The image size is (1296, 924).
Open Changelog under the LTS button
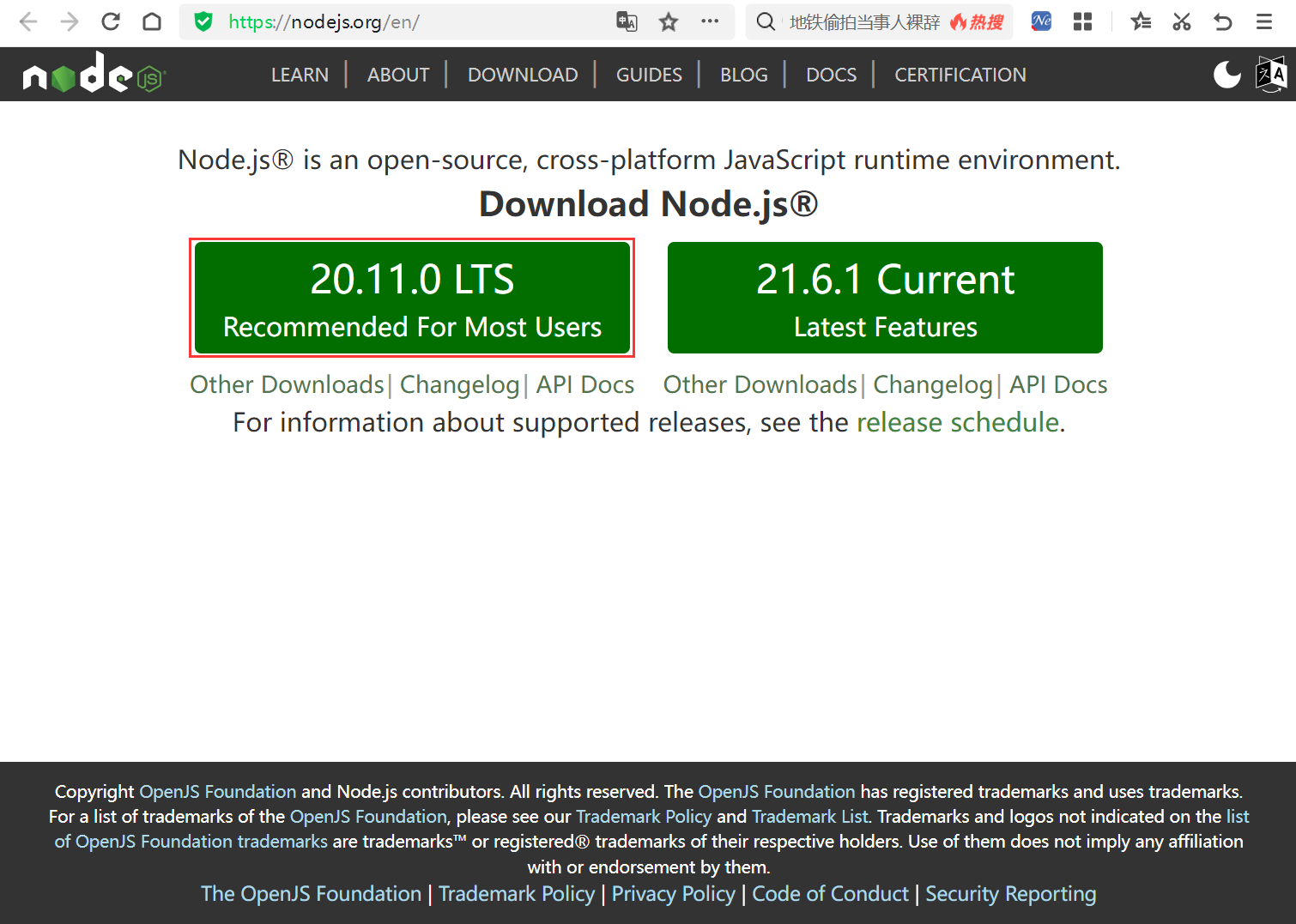click(460, 384)
